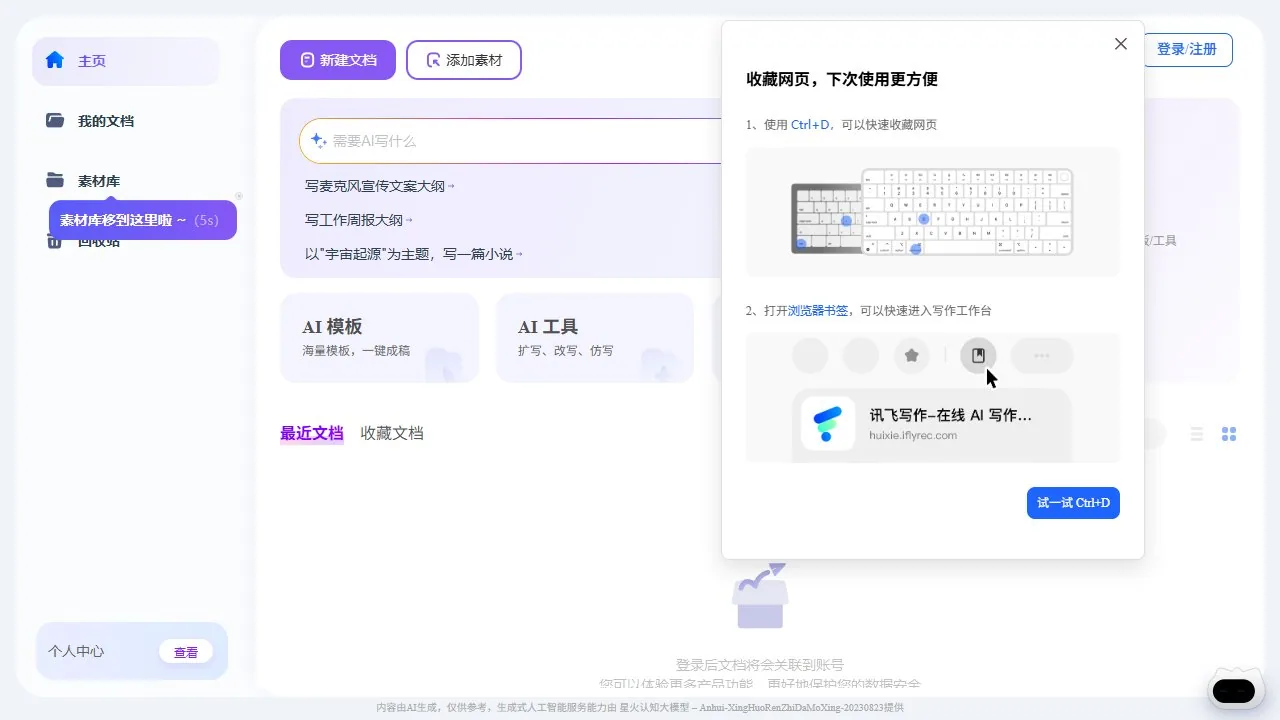This screenshot has height=720, width=1280.
Task: Close the 收藏网页 popup with the X
Action: point(1121,44)
